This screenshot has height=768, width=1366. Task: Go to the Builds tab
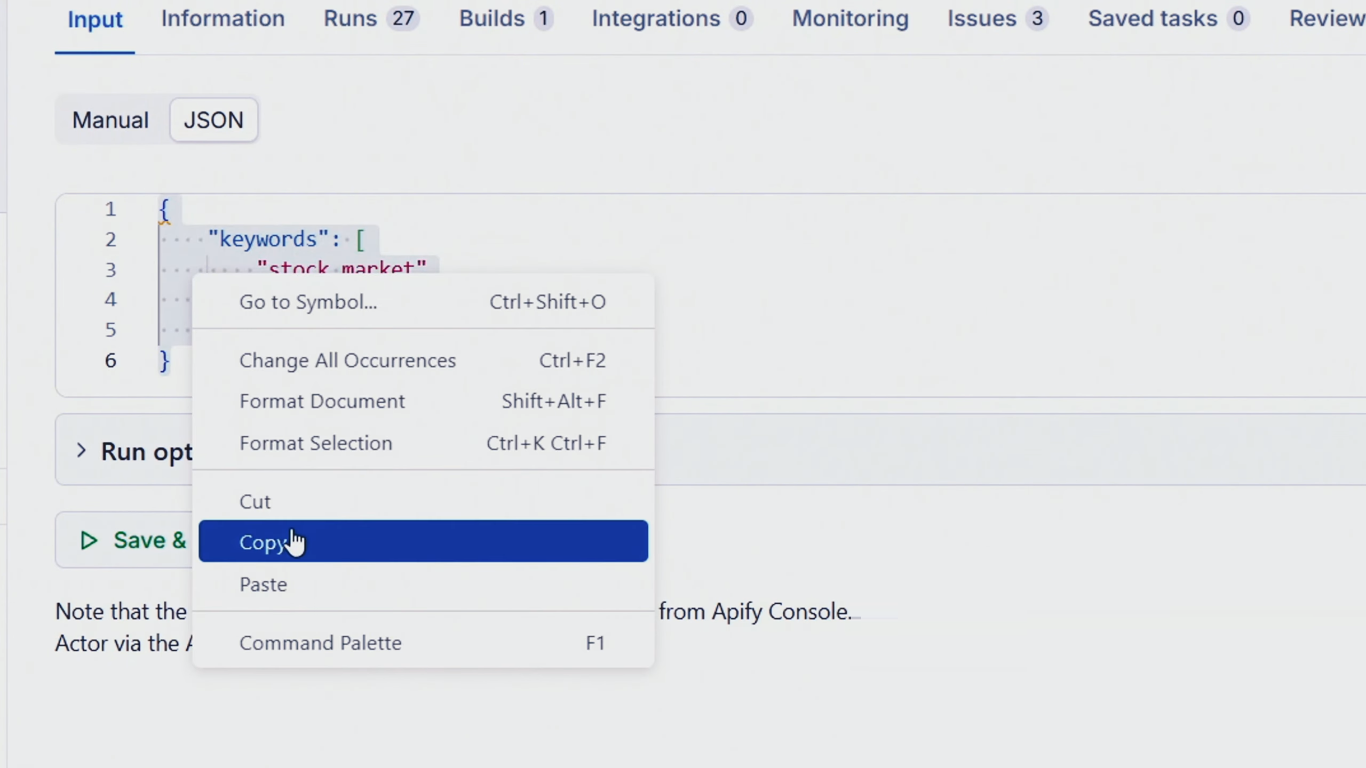click(x=505, y=19)
